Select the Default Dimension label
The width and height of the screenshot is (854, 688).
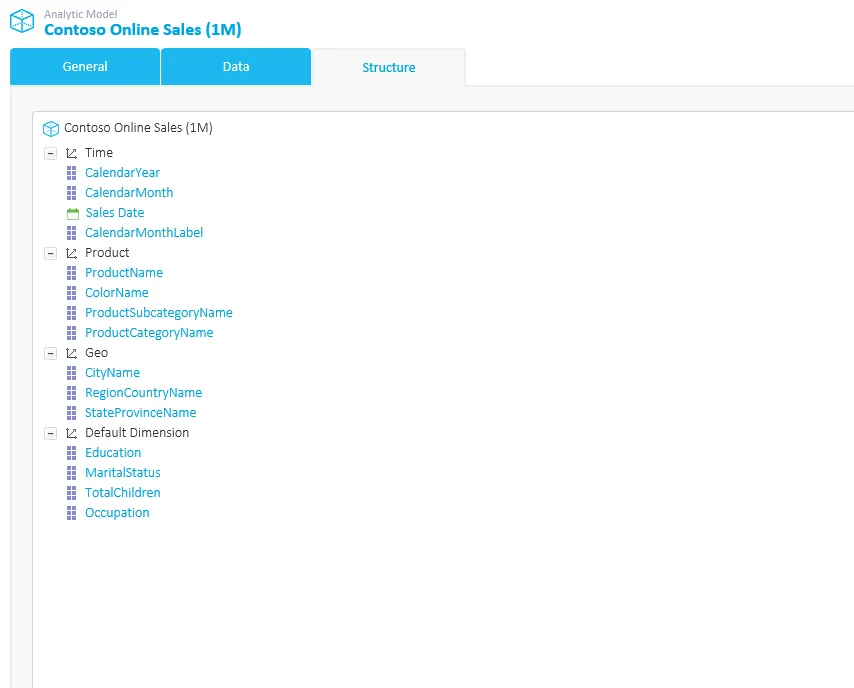(x=137, y=433)
